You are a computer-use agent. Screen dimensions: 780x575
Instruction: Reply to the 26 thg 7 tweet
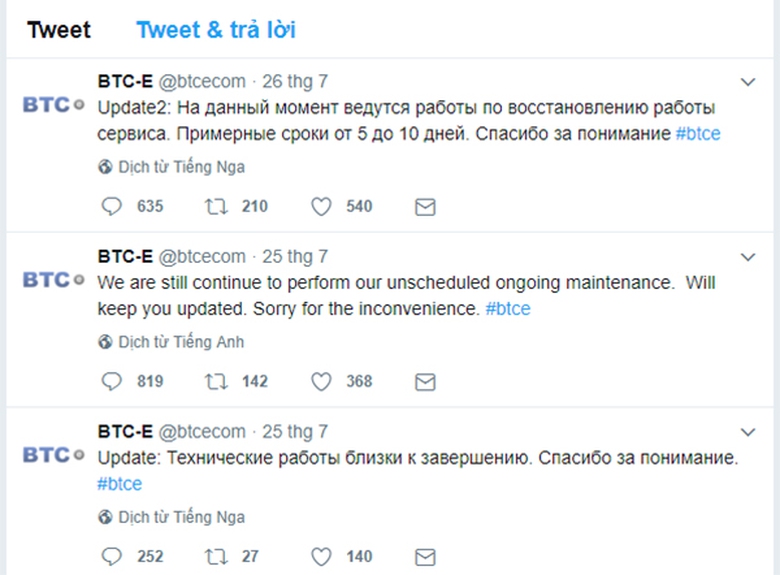click(112, 206)
